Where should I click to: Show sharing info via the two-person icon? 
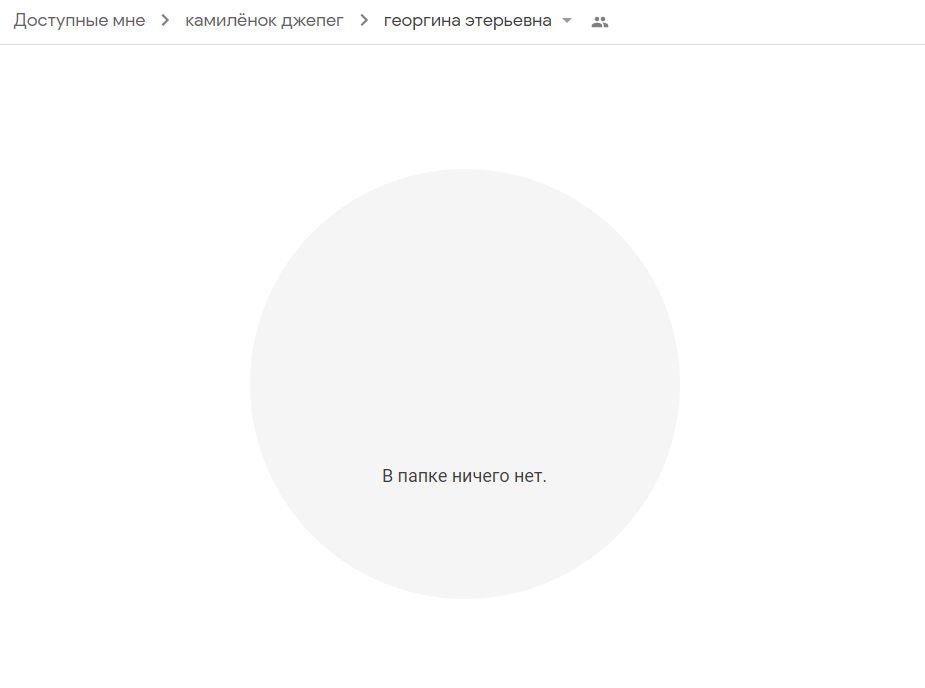click(x=600, y=21)
